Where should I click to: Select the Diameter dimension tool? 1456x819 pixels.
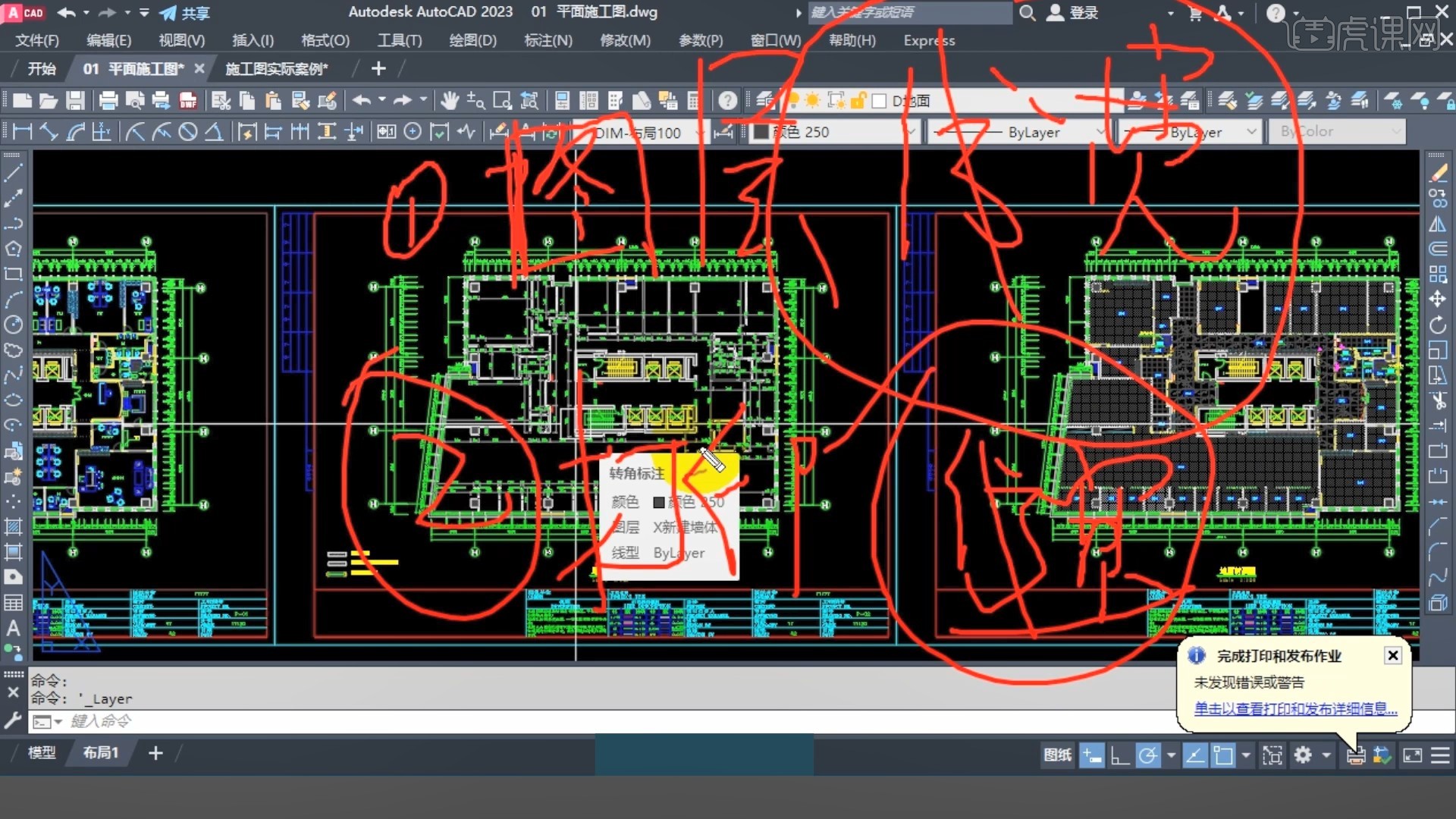pos(188,132)
